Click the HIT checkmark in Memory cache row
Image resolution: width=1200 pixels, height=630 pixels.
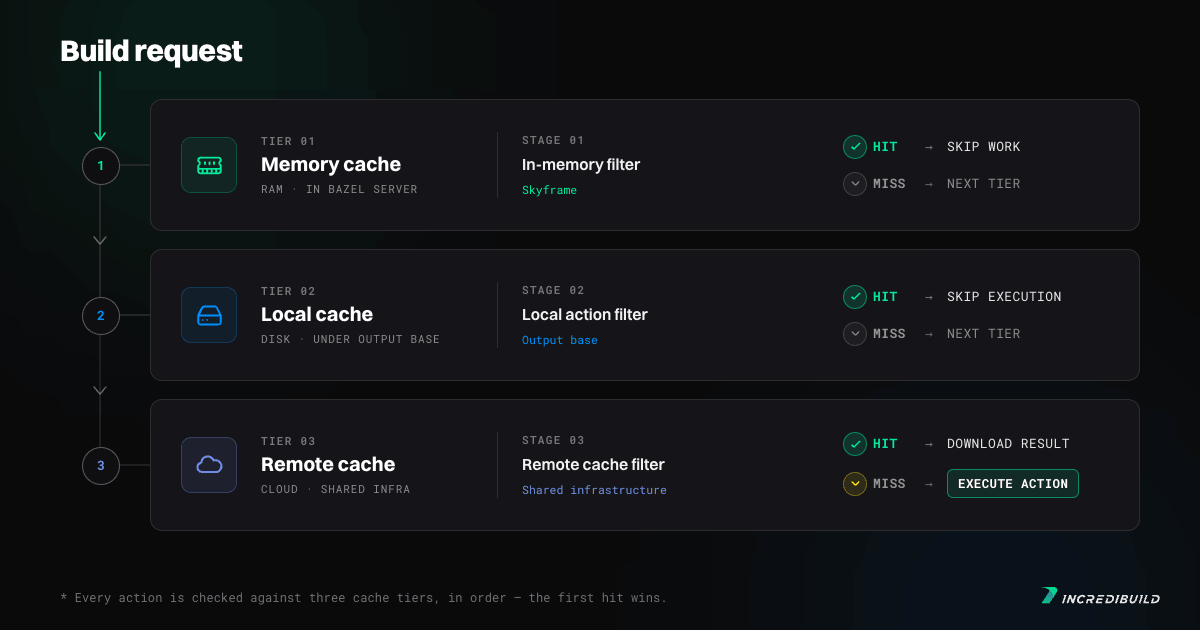855,147
